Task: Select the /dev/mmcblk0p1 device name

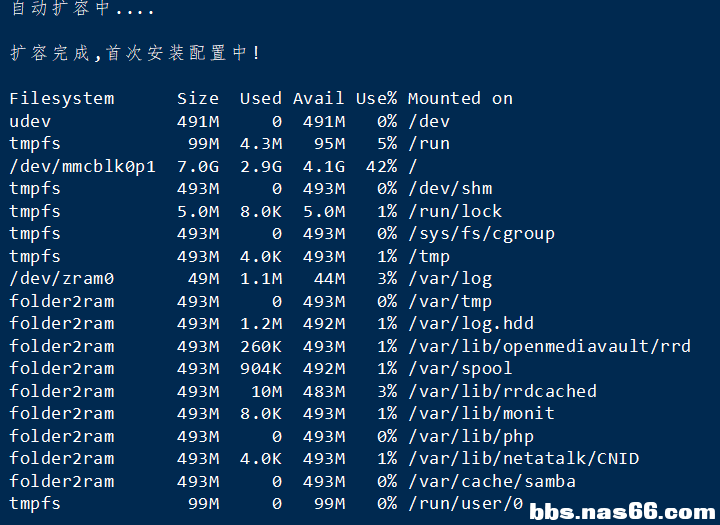Action: (83, 166)
